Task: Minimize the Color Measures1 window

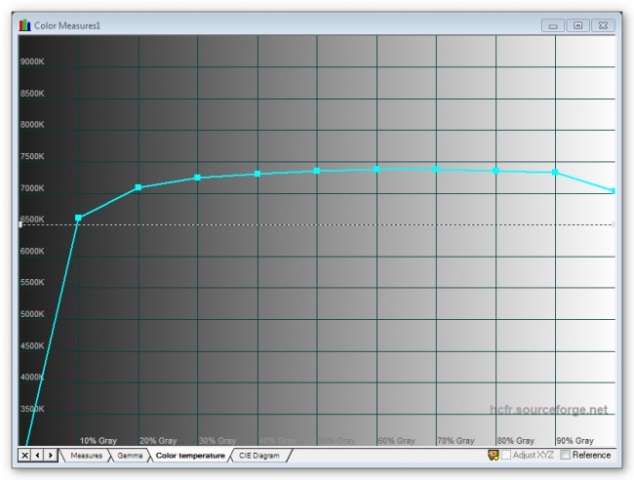Action: (x=554, y=24)
